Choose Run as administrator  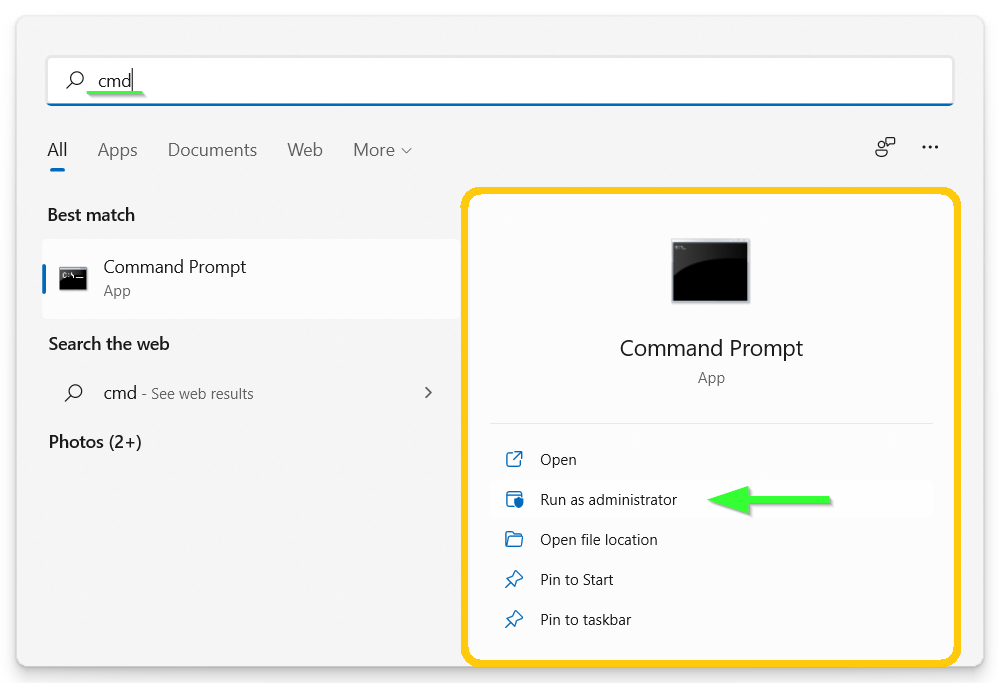711,500
